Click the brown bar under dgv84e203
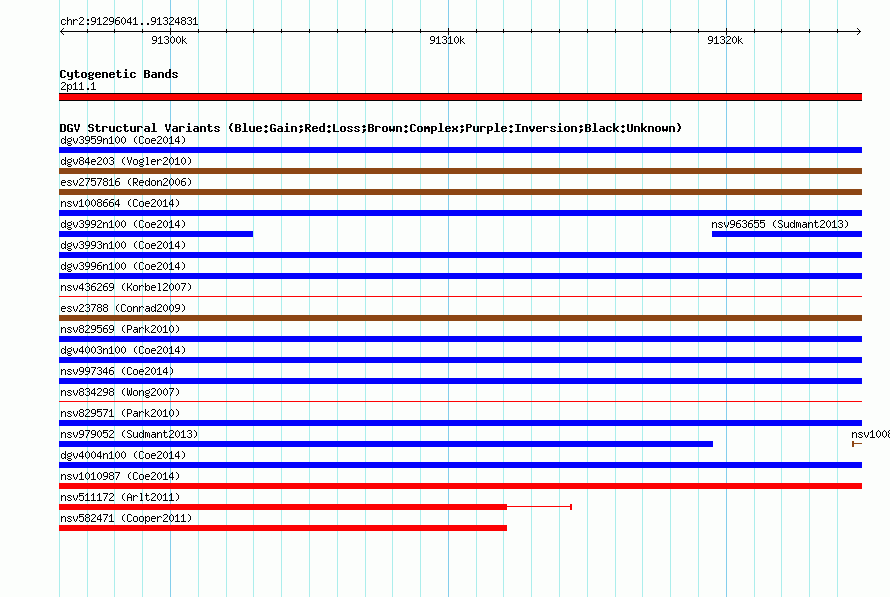The image size is (890, 597). coord(460,171)
